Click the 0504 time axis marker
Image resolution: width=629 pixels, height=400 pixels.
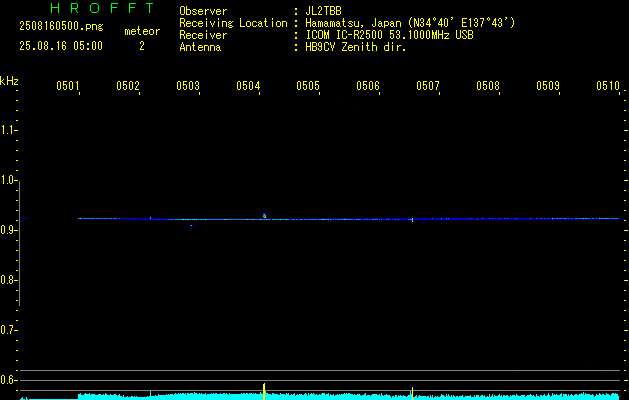pyautogui.click(x=247, y=86)
